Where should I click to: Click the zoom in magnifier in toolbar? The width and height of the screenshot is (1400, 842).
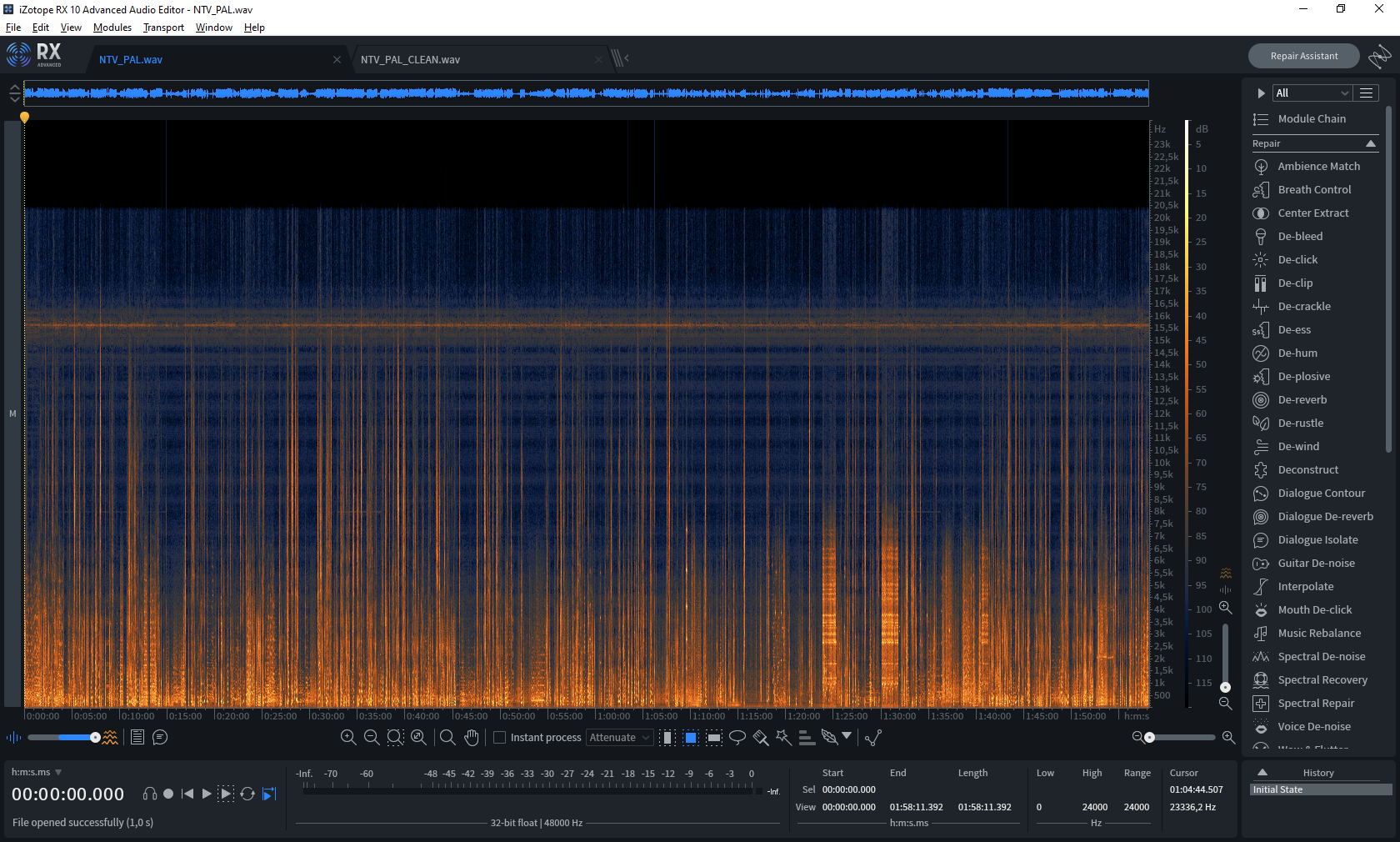[348, 738]
